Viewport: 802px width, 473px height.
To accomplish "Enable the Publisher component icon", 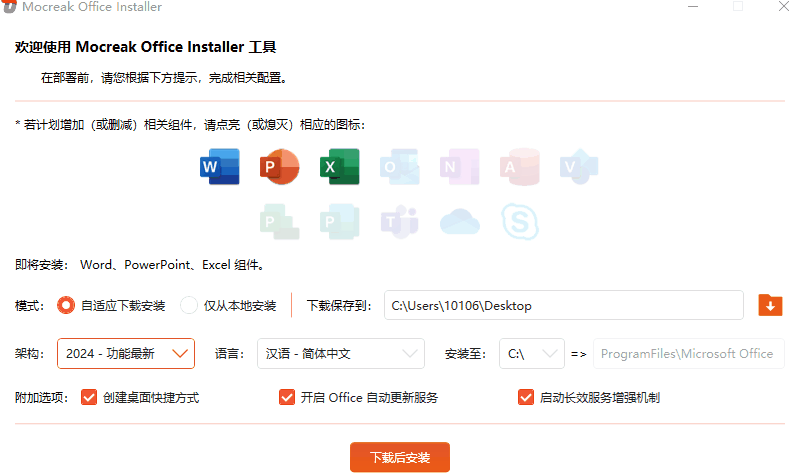I will point(340,222).
